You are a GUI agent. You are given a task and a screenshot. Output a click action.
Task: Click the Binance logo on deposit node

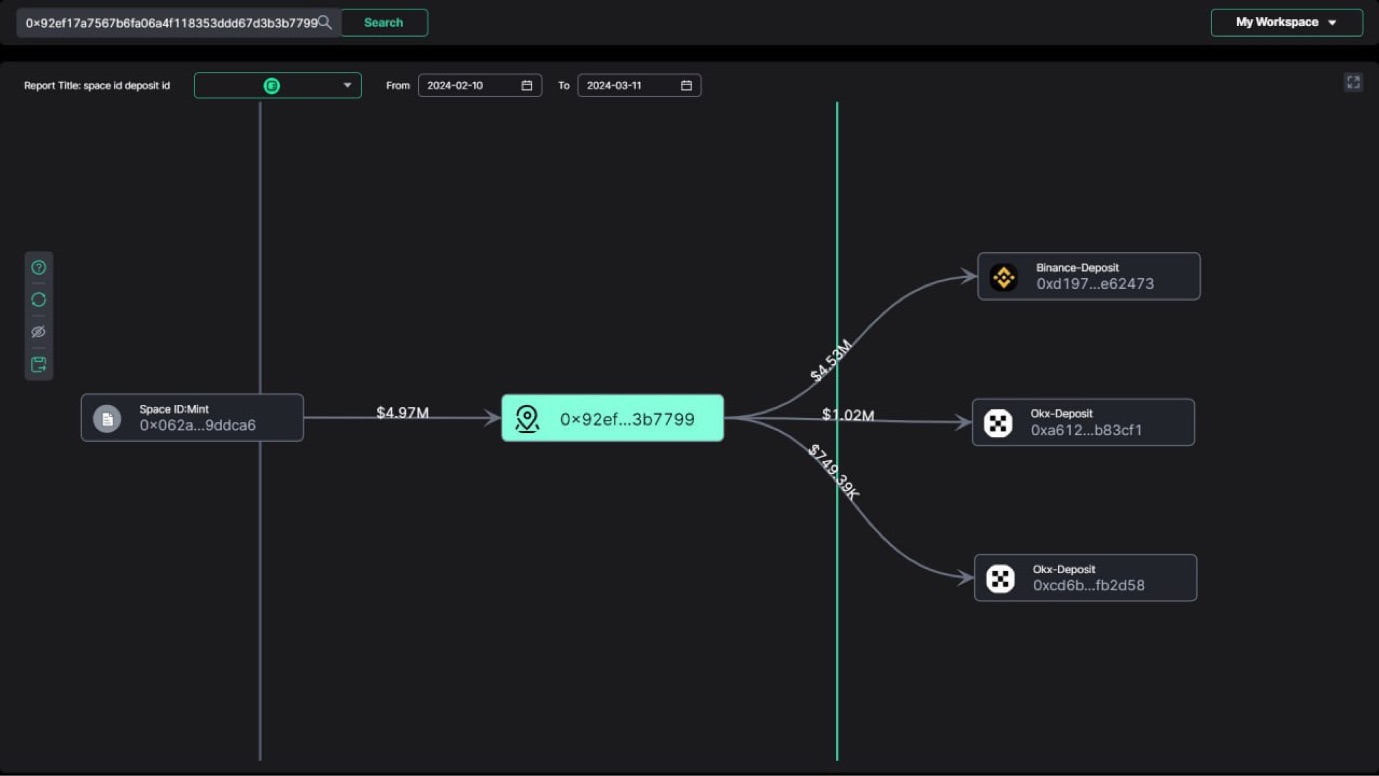click(1004, 277)
